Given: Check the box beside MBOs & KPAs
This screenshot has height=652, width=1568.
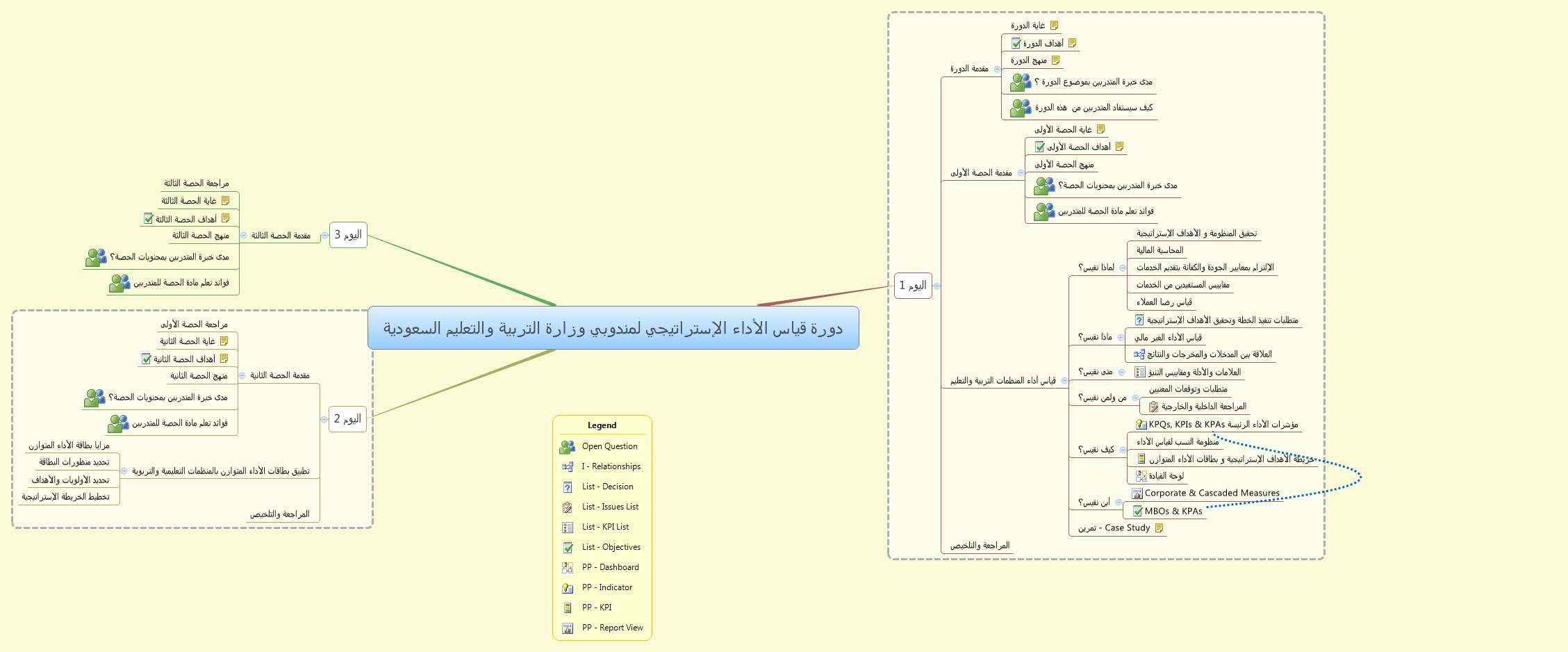Looking at the screenshot, I should tap(1138, 511).
